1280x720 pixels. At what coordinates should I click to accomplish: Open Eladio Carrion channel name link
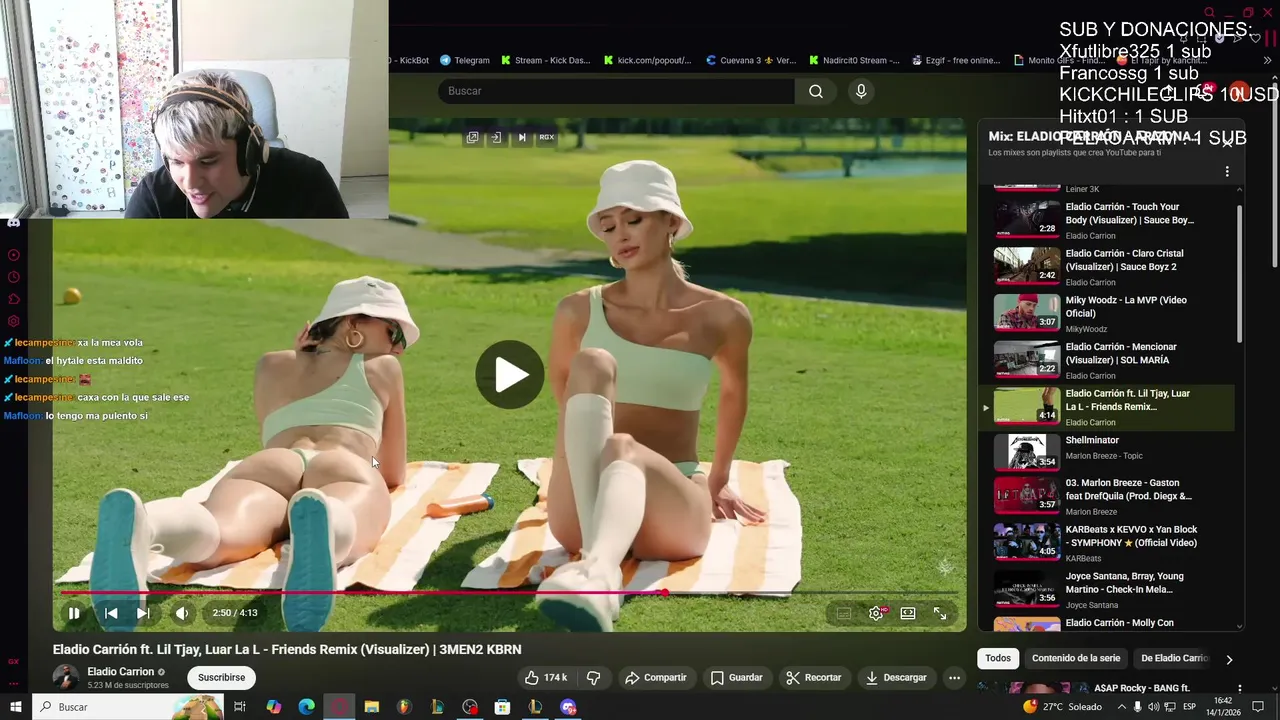coord(120,672)
